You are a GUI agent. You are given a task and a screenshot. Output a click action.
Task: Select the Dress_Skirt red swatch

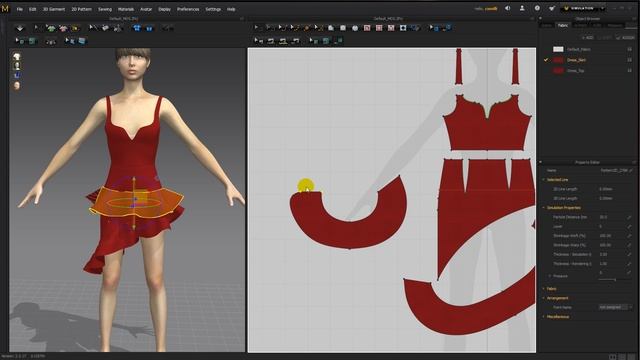pos(558,60)
